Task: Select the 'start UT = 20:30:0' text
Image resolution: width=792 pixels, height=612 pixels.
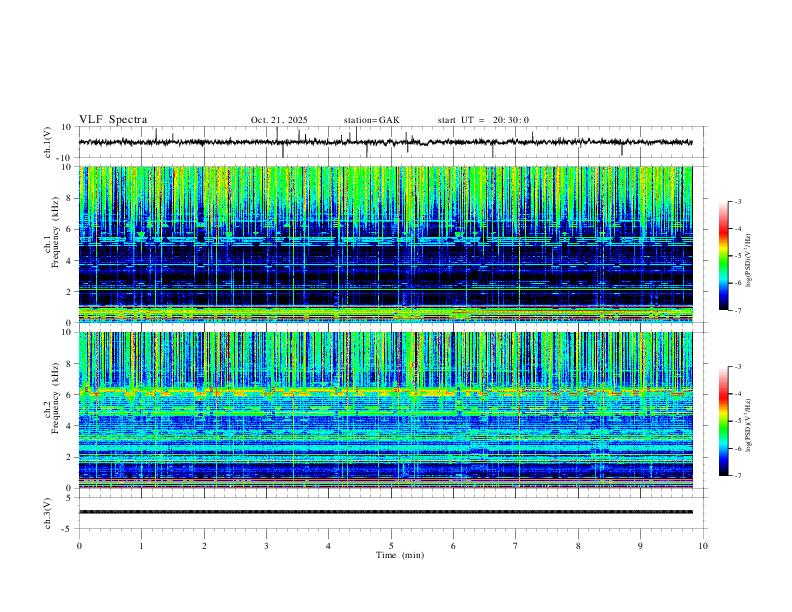Action: [x=483, y=120]
